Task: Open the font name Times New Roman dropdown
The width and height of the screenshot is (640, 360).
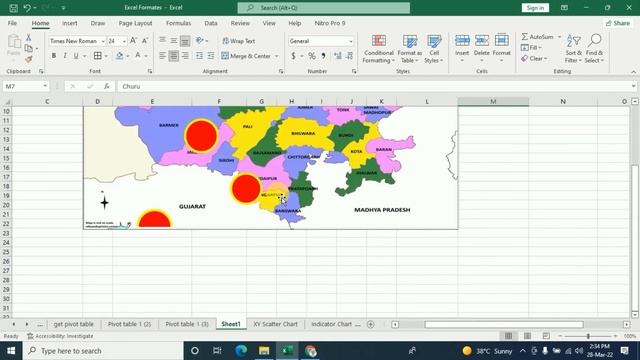Action: pyautogui.click(x=103, y=41)
